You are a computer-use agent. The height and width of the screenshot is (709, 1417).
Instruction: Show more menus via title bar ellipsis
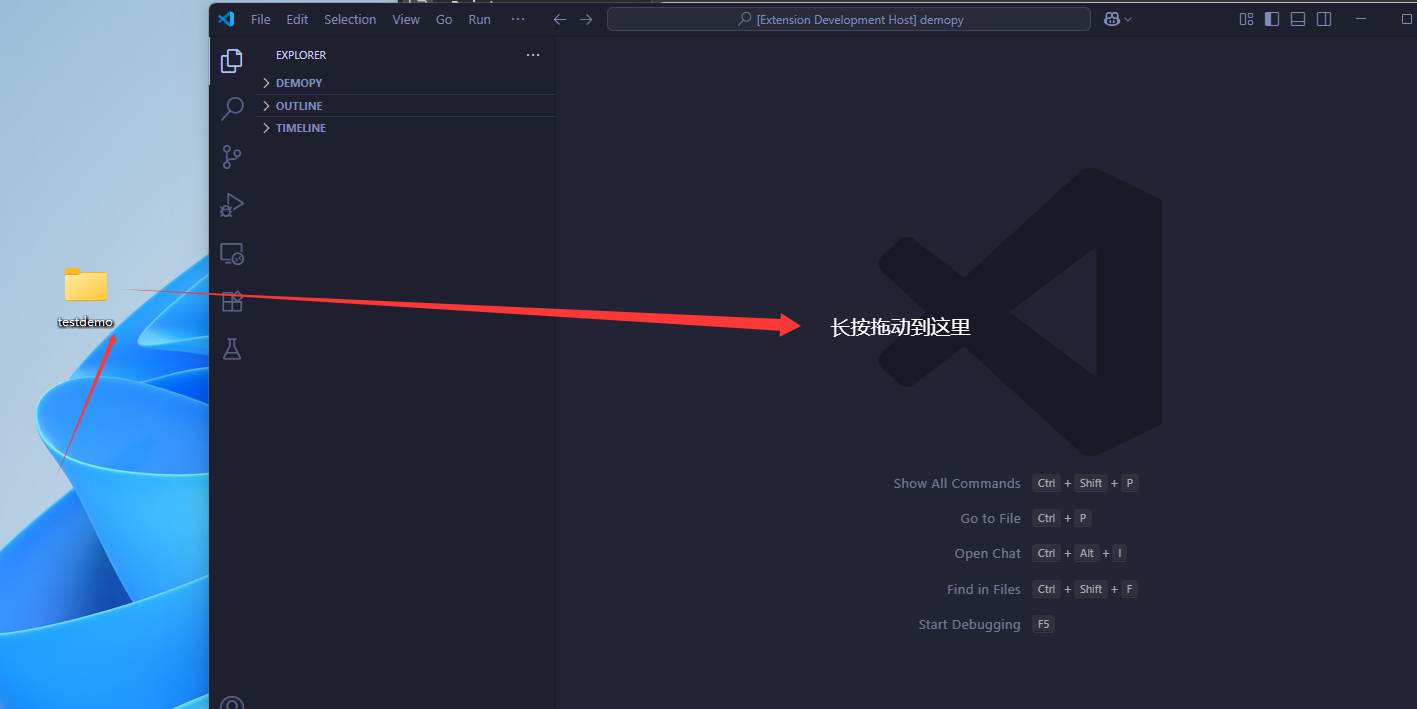click(x=517, y=19)
